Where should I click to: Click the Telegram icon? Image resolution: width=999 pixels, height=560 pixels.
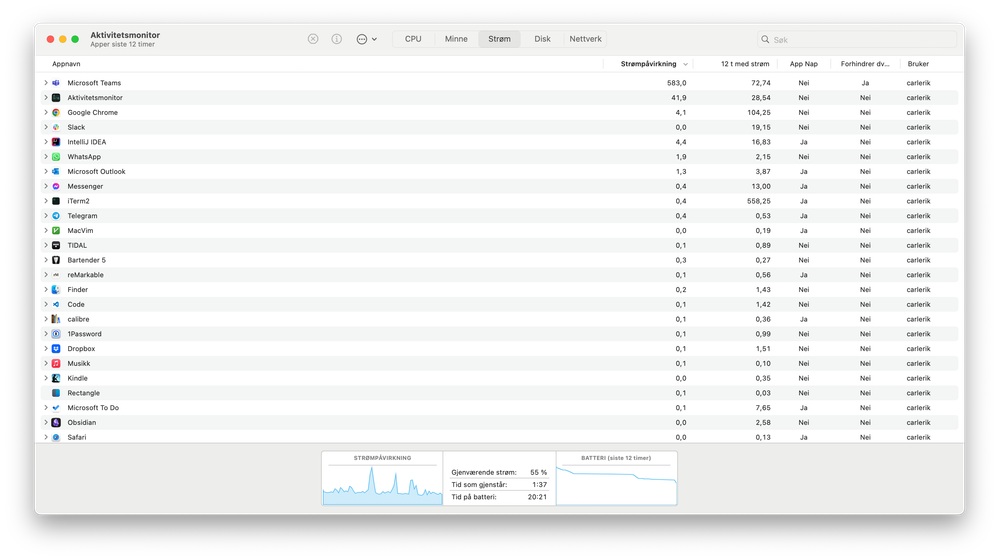click(x=56, y=215)
